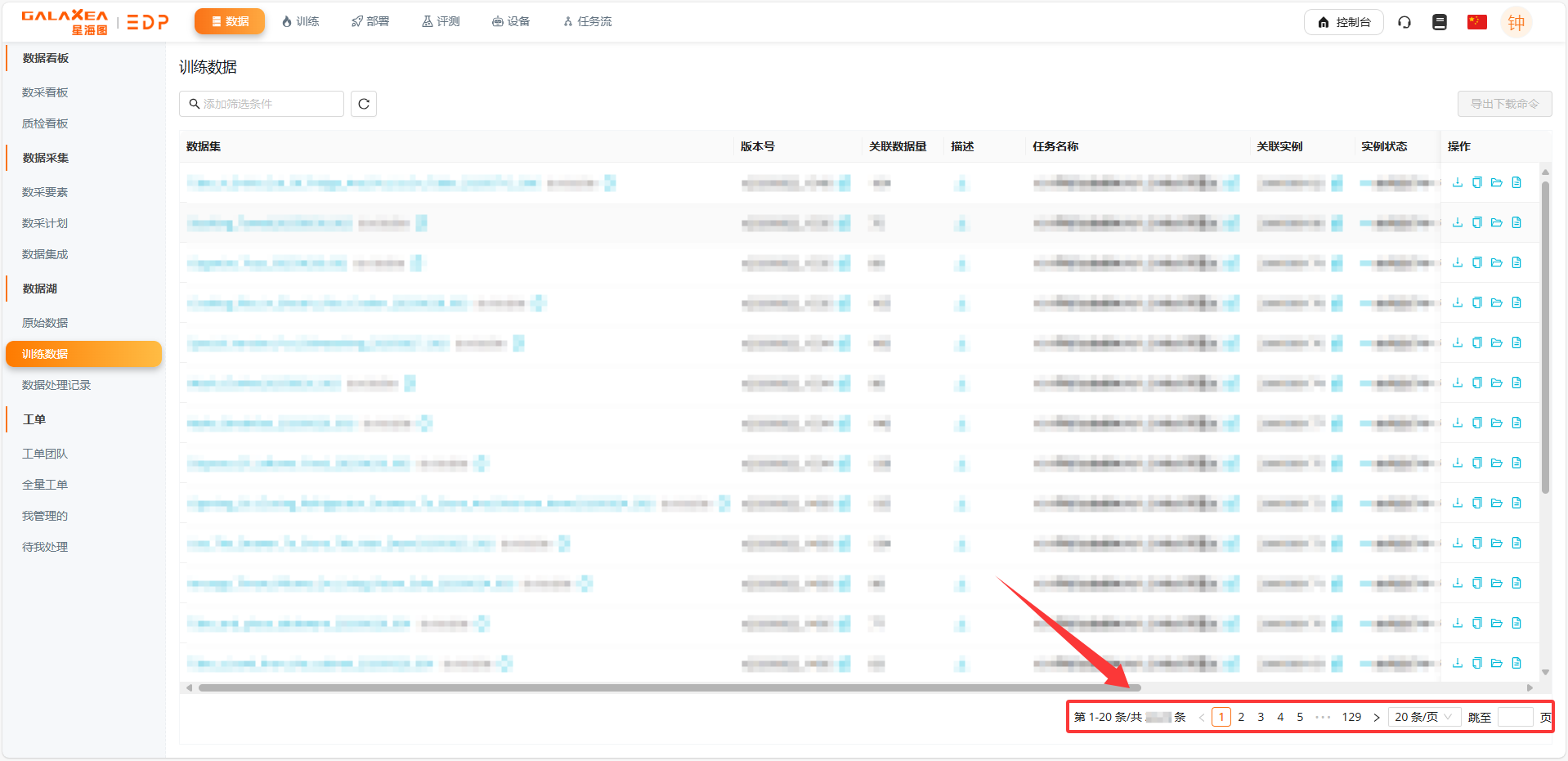Open documentation via the book icon
1568x761 pixels.
click(x=1440, y=22)
